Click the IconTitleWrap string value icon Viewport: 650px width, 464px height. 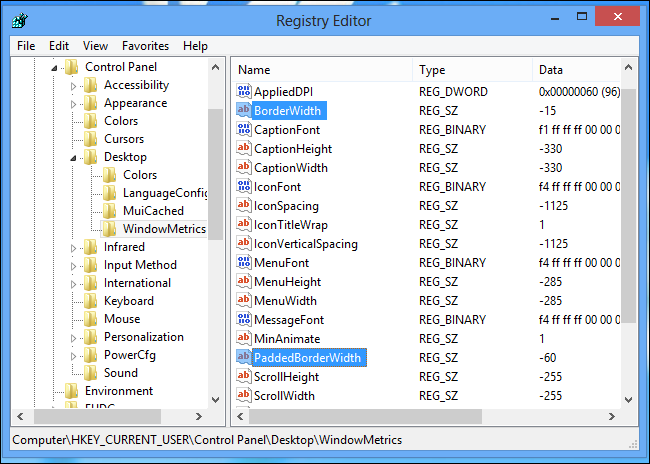[244, 225]
